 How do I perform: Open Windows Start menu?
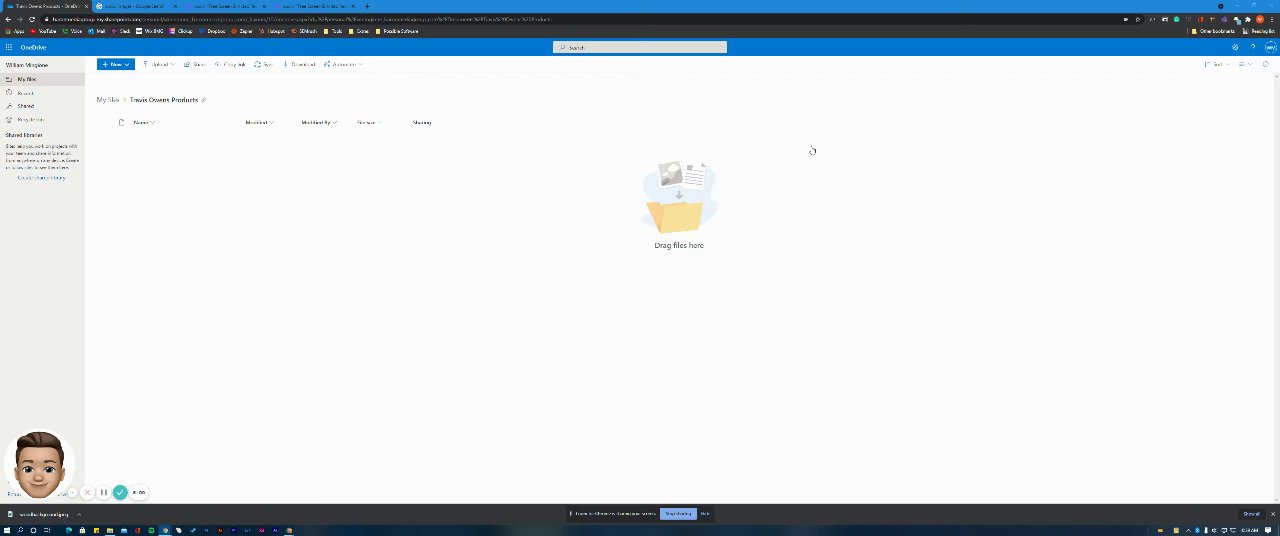(x=7, y=530)
